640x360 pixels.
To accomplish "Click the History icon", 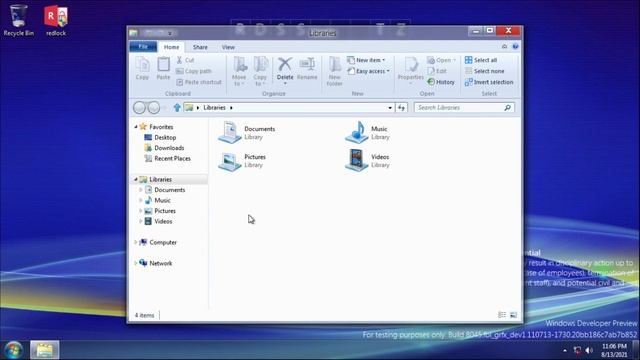I will coord(431,82).
